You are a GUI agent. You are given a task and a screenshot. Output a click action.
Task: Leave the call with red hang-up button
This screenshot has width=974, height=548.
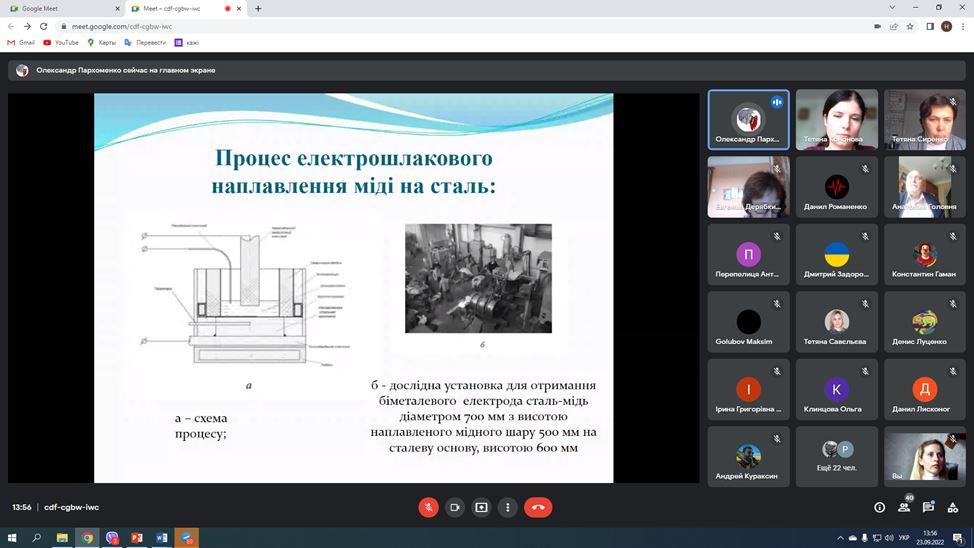click(538, 508)
